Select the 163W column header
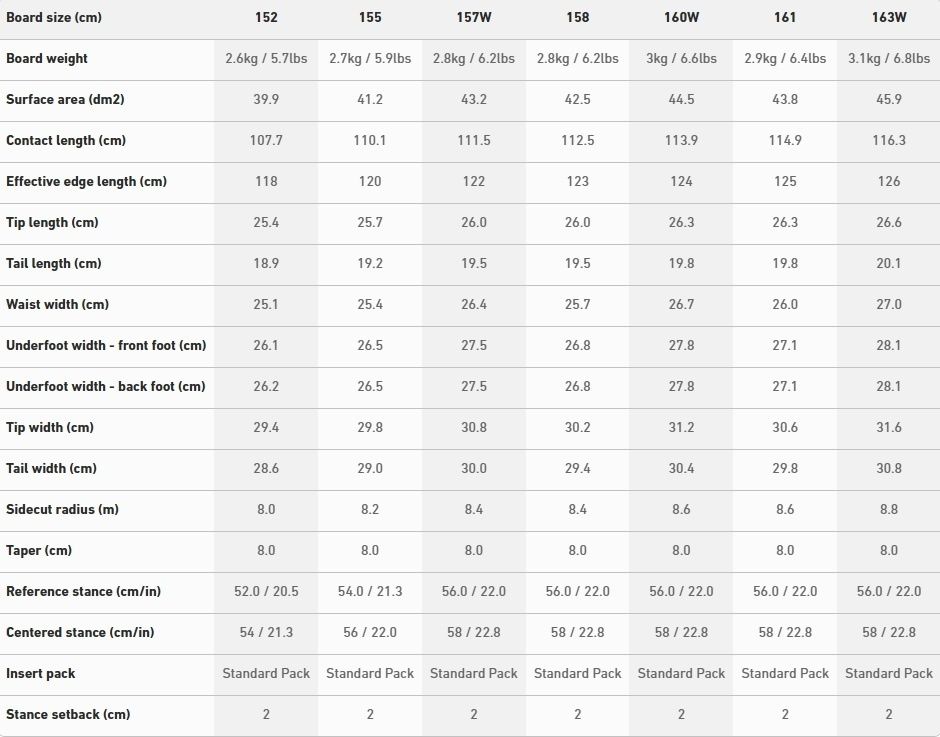Screen dimensions: 940x737 coord(889,17)
